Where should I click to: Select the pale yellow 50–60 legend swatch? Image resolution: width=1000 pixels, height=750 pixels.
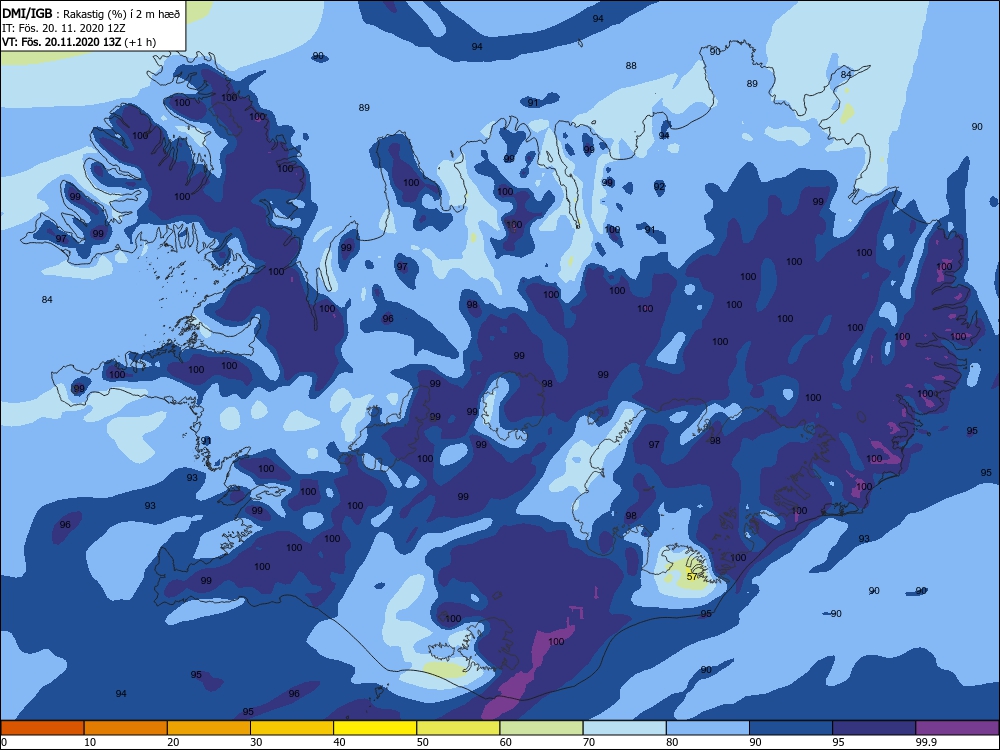coord(458,728)
